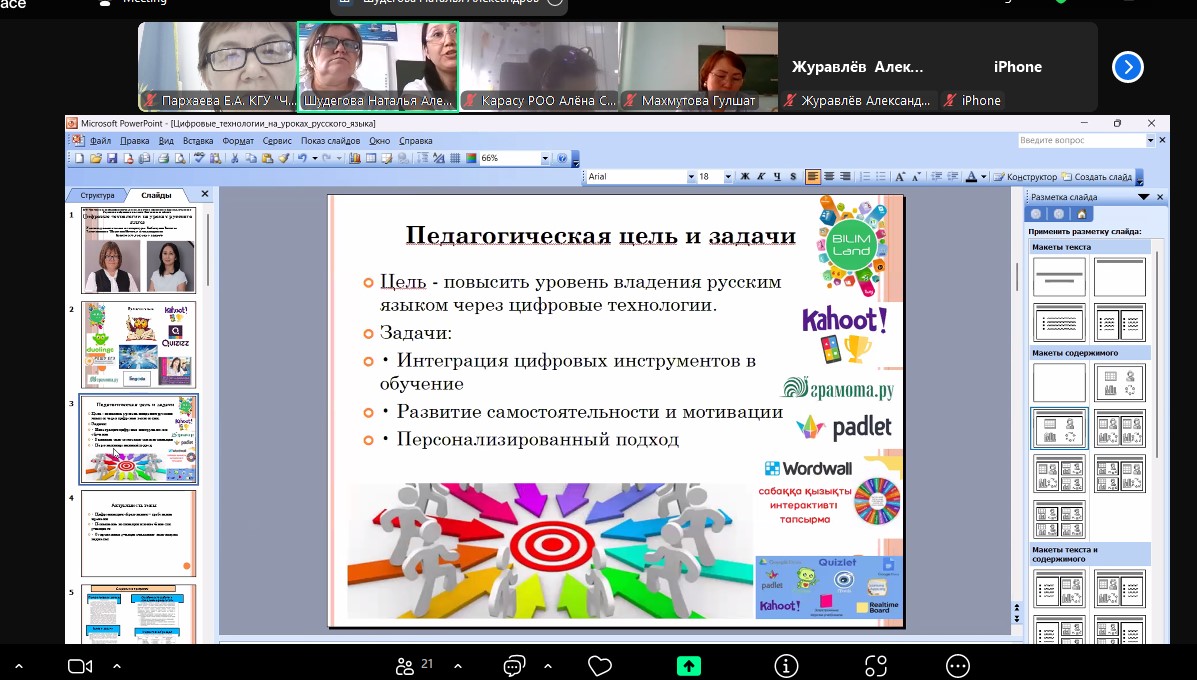Toggle italic formatting (К)

tap(760, 177)
